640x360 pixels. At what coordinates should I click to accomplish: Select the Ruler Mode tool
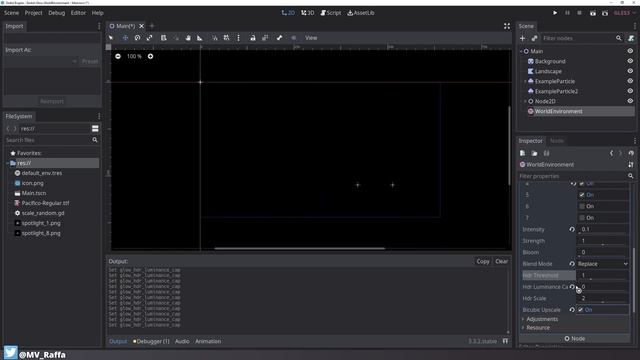point(200,38)
